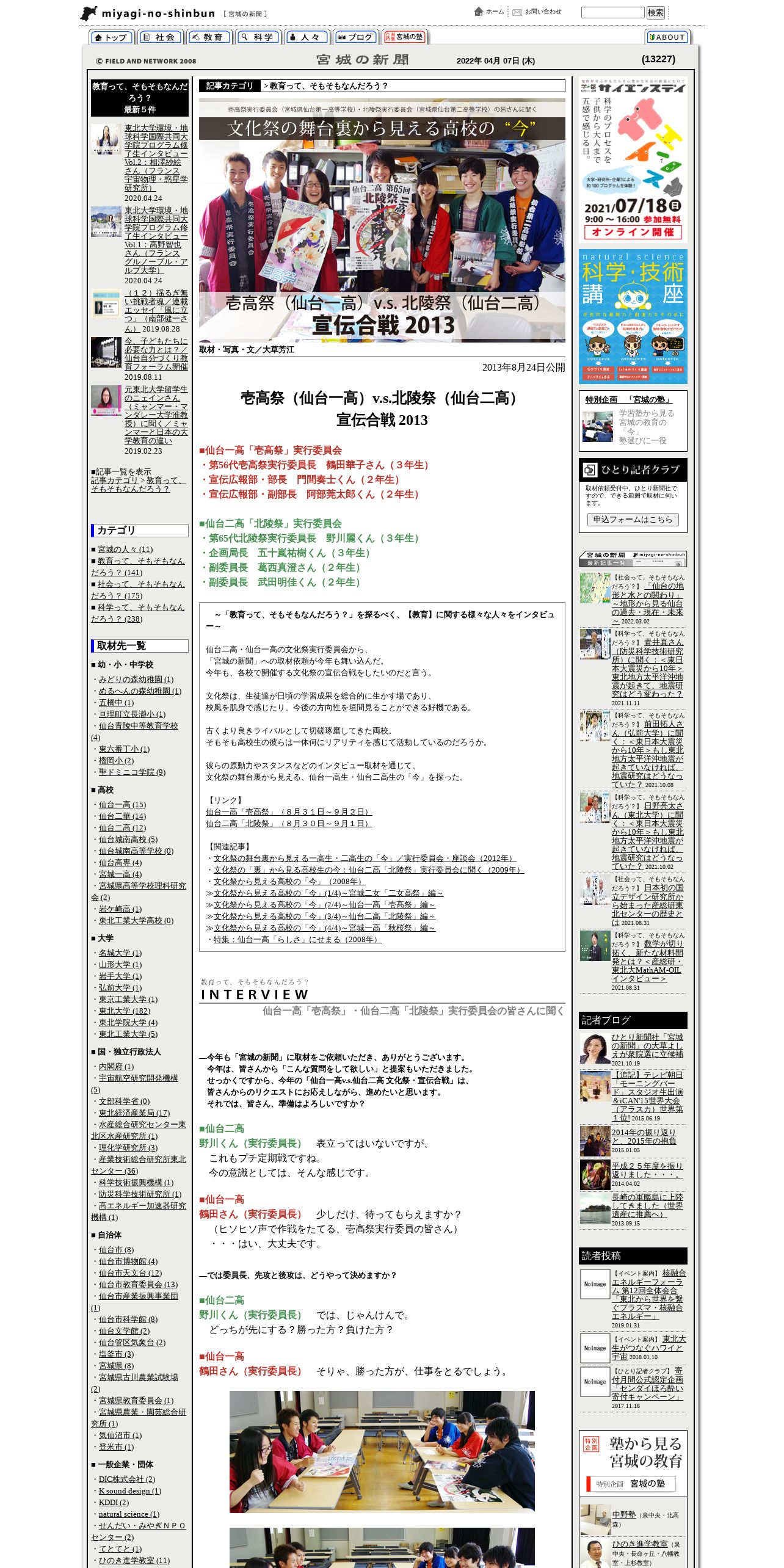
Task: Open the ニェインさん Myanmar article link
Action: (x=156, y=415)
